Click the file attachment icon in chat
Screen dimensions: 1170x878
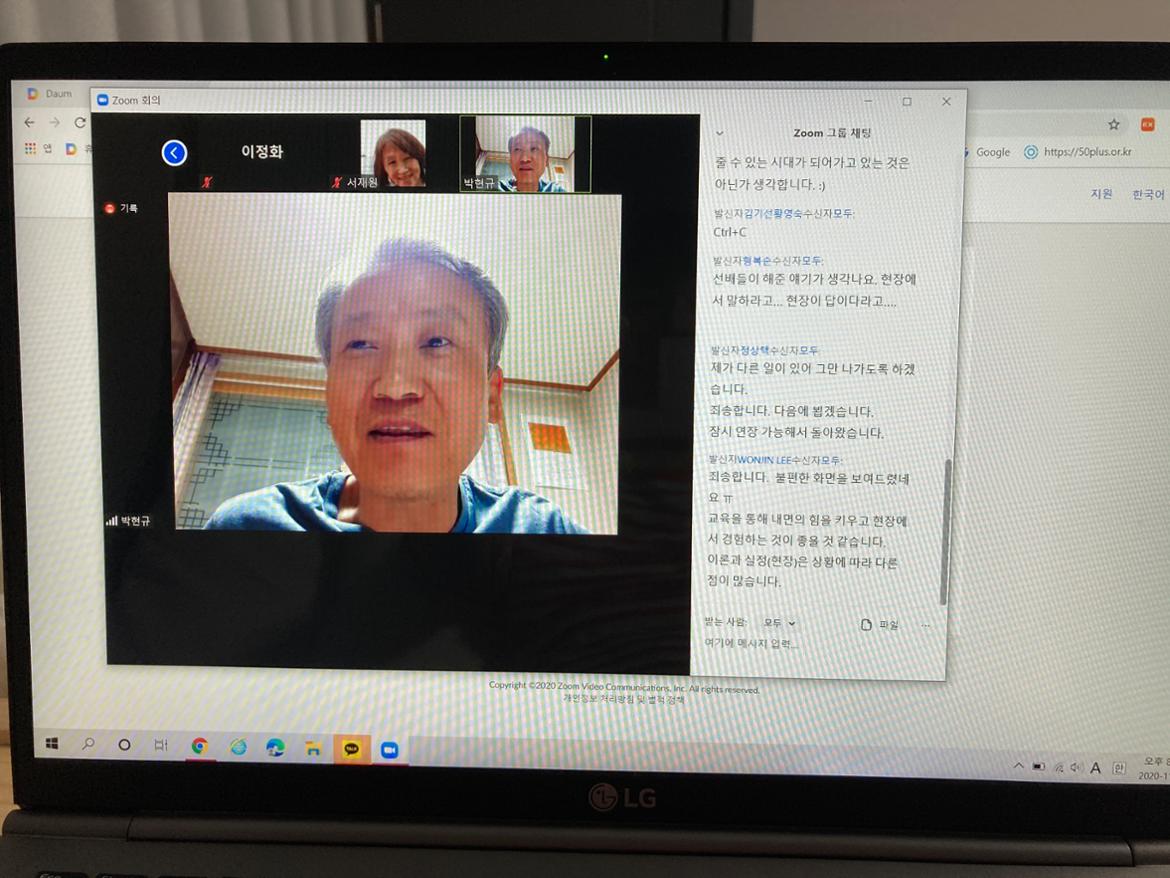[x=867, y=625]
